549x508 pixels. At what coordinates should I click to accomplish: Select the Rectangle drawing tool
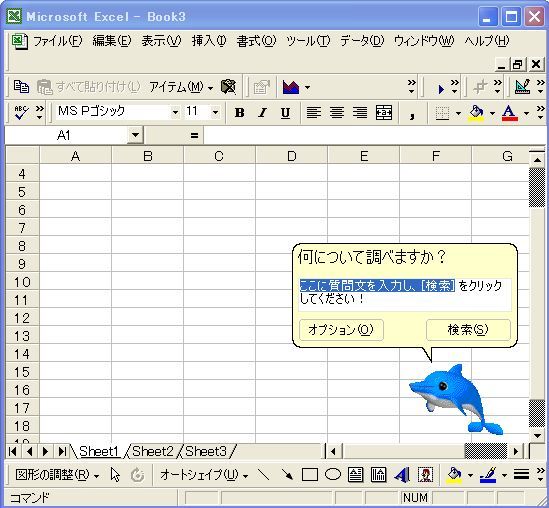point(310,475)
